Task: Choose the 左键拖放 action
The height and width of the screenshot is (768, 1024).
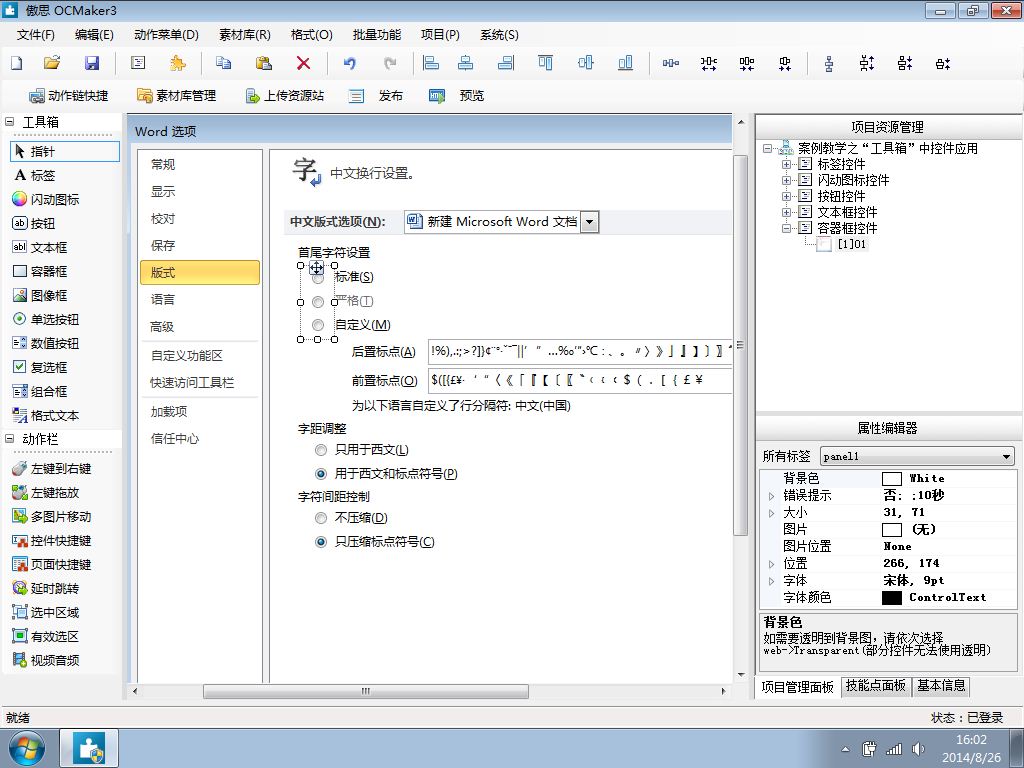Action: click(x=46, y=492)
